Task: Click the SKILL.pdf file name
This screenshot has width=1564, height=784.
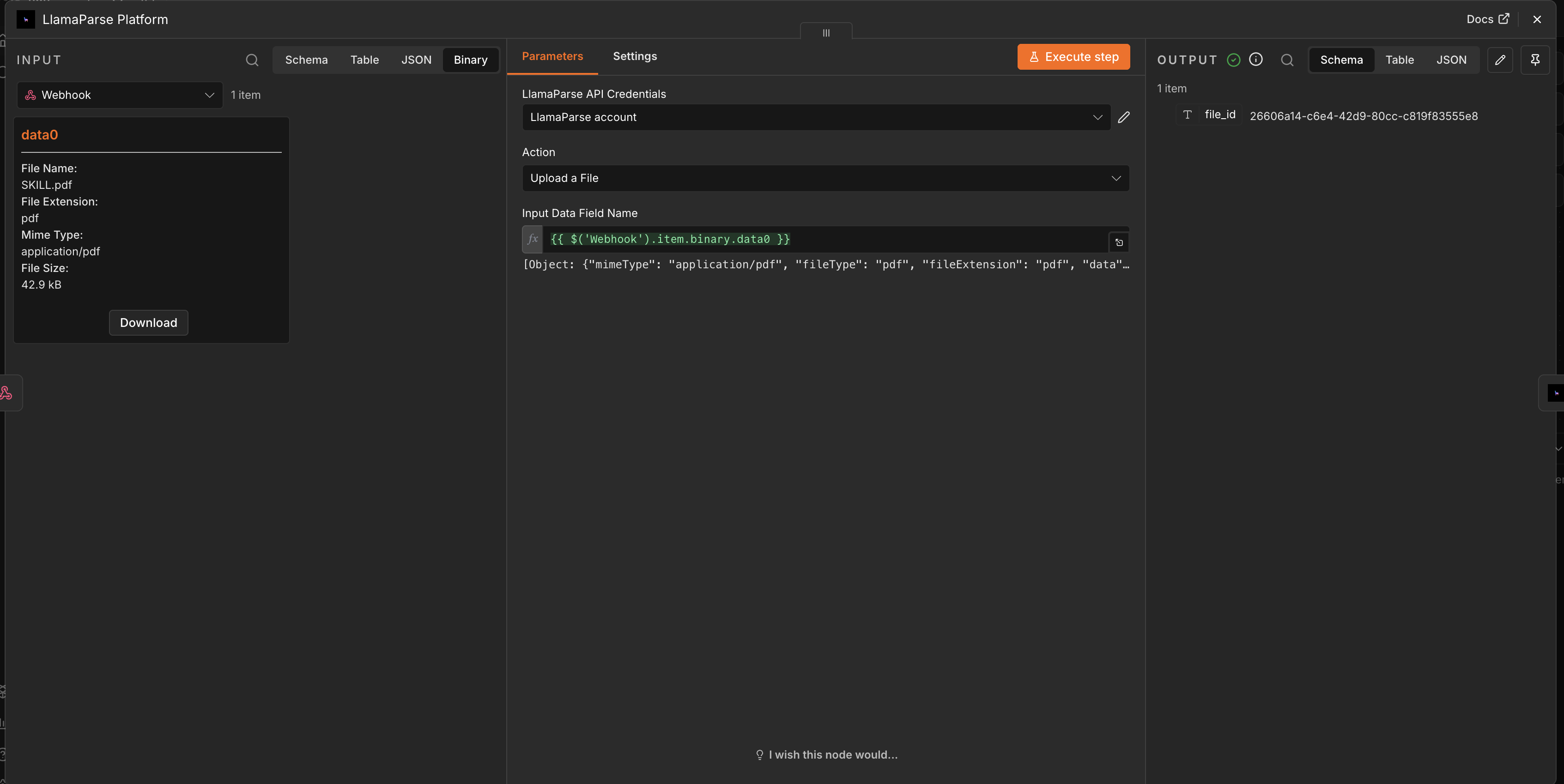Action: tap(47, 185)
